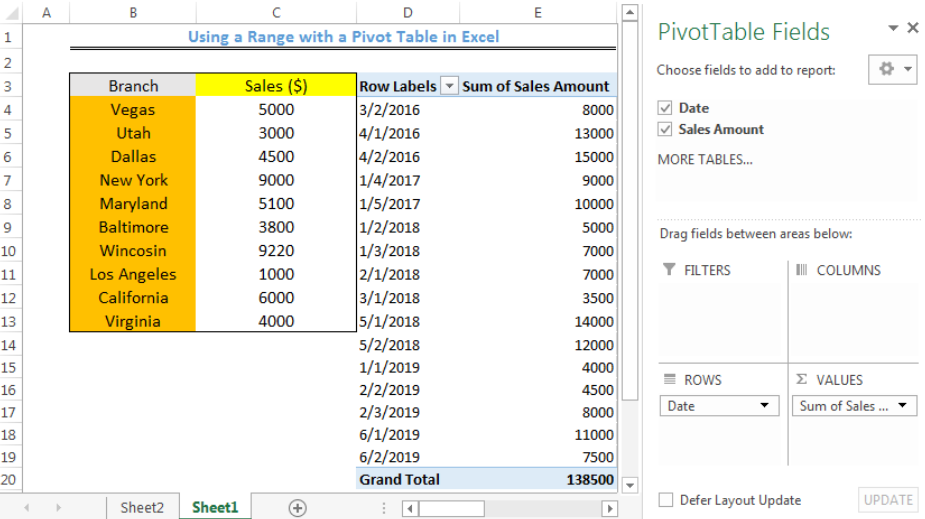Expand the Date field dropdown in Rows
Screen dimensions: 925x519
pos(765,406)
